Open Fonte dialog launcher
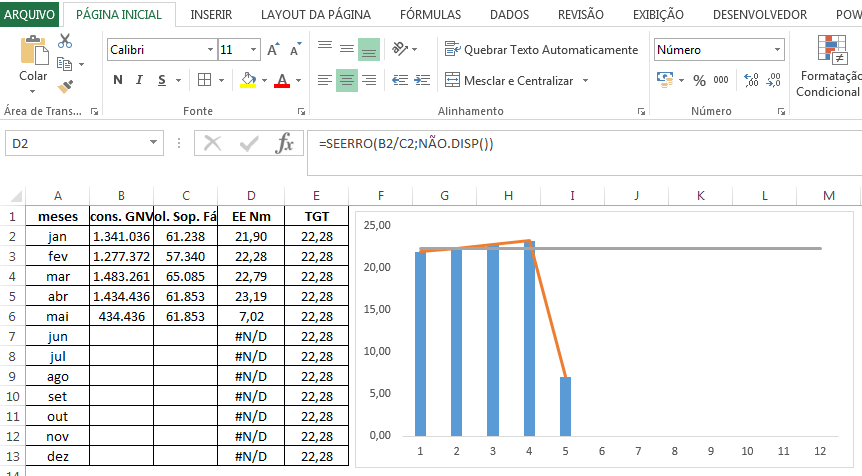Image resolution: width=862 pixels, height=476 pixels. click(x=301, y=112)
